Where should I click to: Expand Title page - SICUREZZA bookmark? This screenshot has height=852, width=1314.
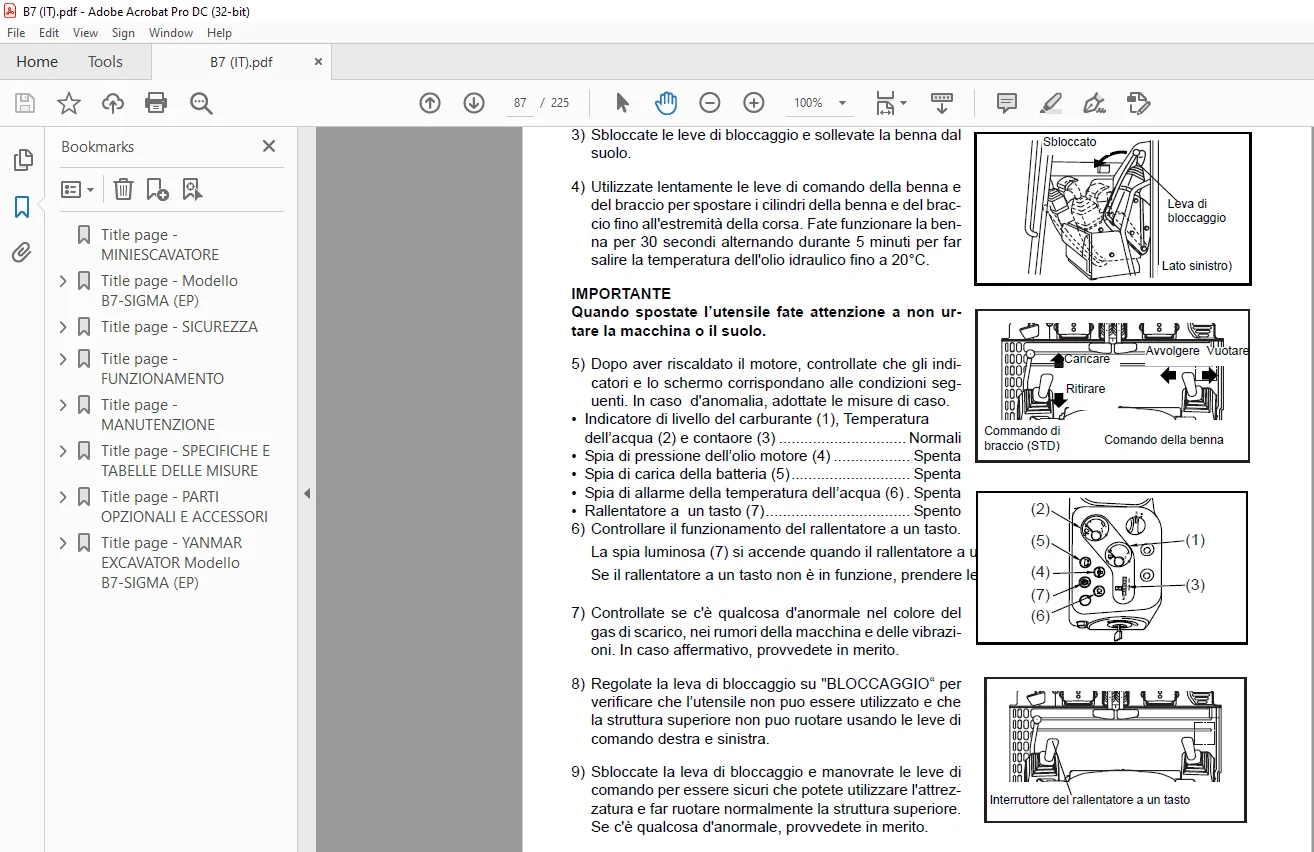[x=64, y=327]
